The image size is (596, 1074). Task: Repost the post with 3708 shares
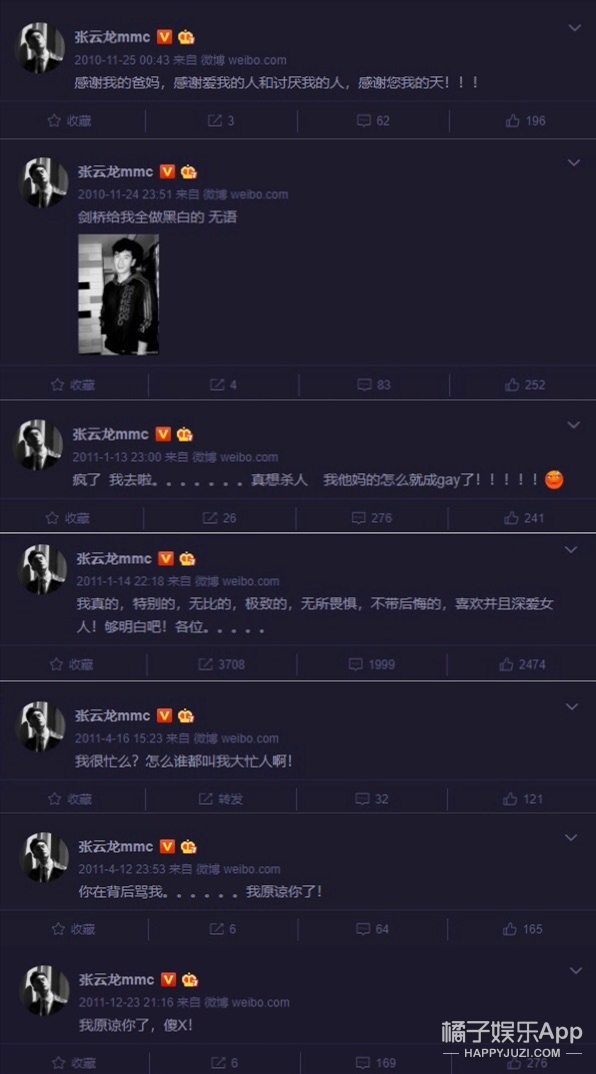(x=221, y=664)
